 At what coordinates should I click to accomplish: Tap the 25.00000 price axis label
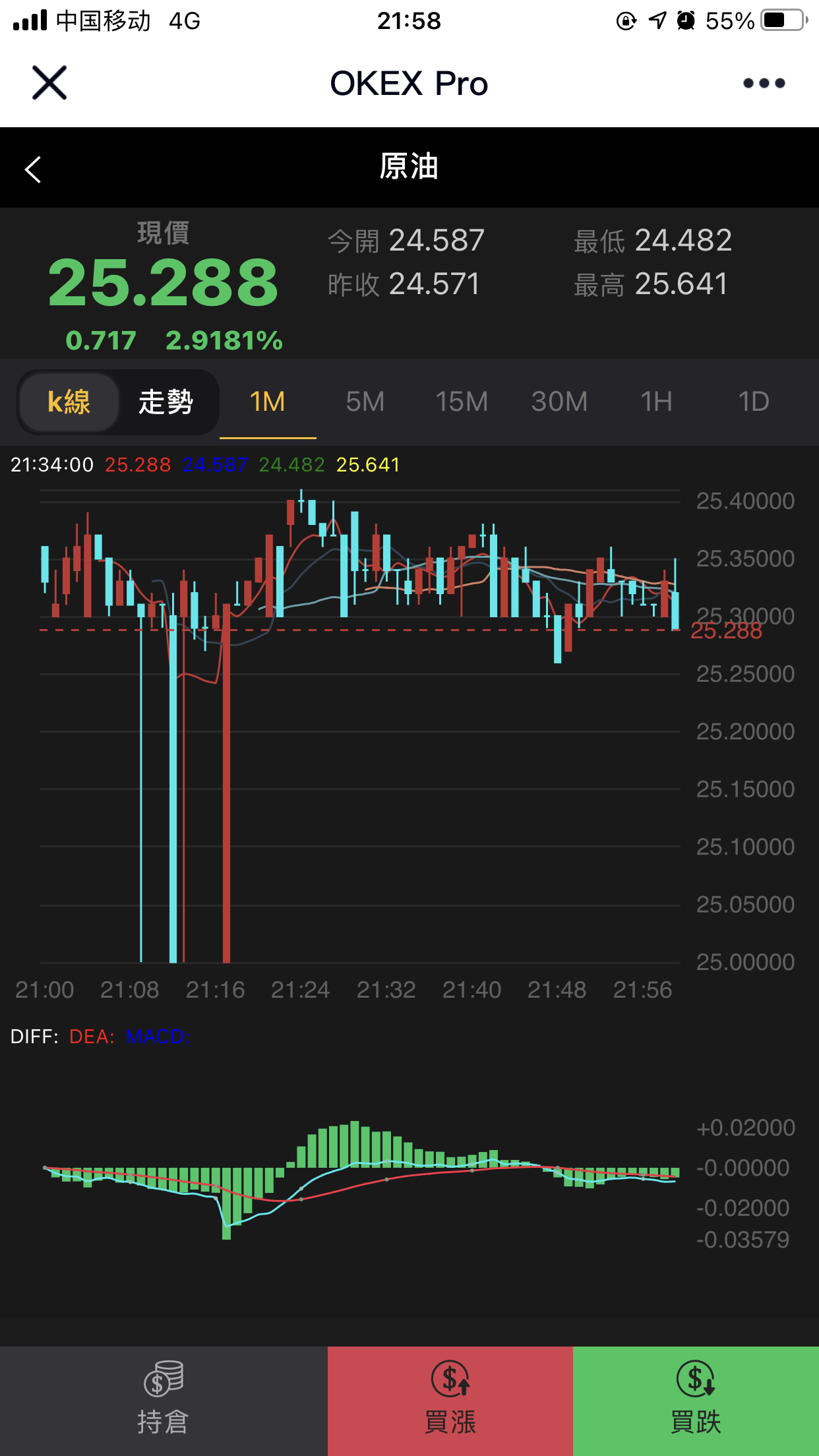point(745,962)
